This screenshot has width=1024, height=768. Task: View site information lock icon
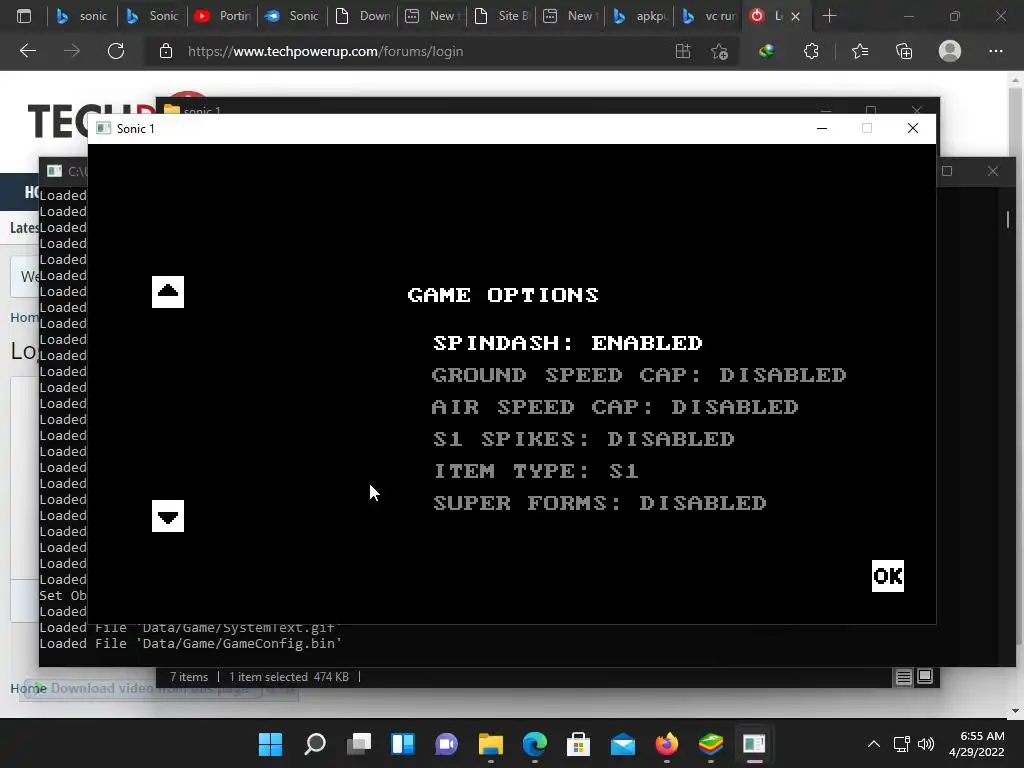[x=166, y=51]
